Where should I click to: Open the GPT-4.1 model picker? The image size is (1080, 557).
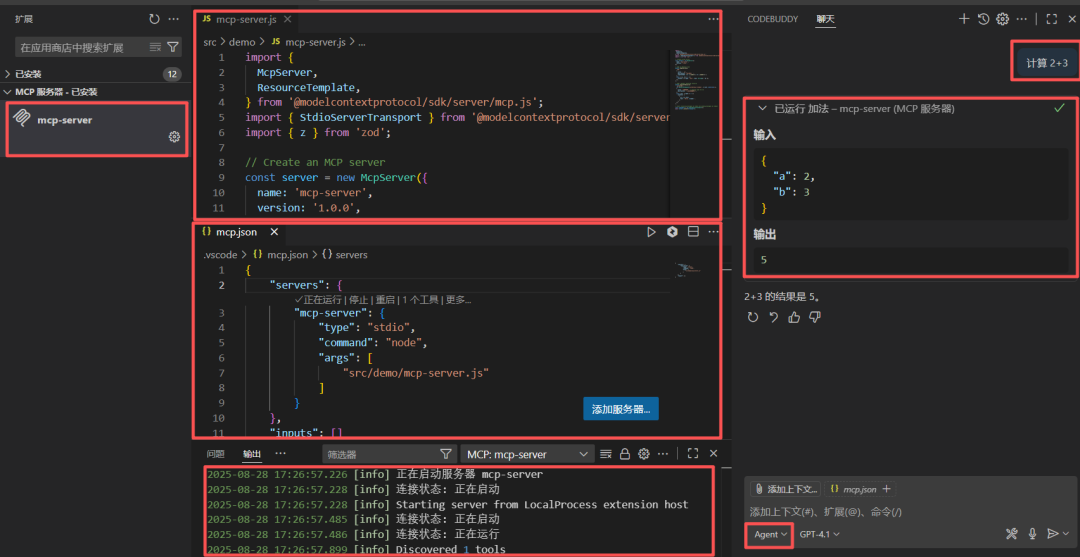[820, 534]
